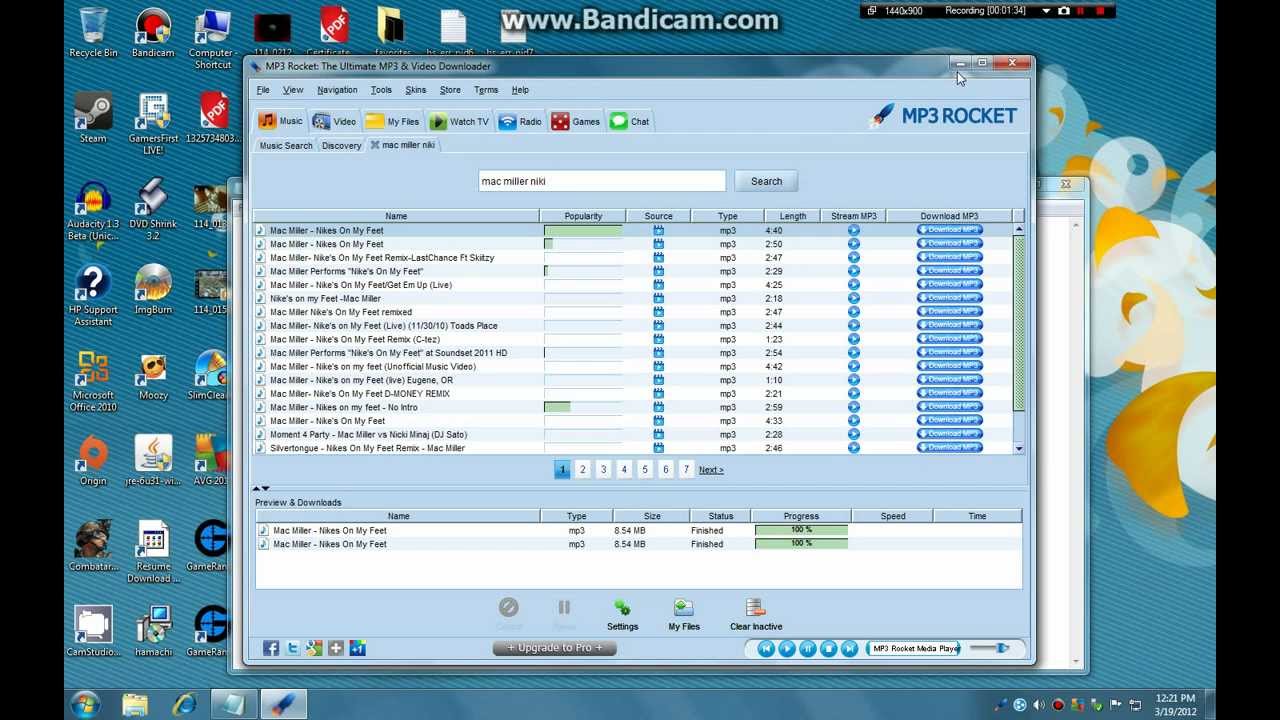Image resolution: width=1280 pixels, height=720 pixels.
Task: Click the media player play button
Action: pos(787,648)
